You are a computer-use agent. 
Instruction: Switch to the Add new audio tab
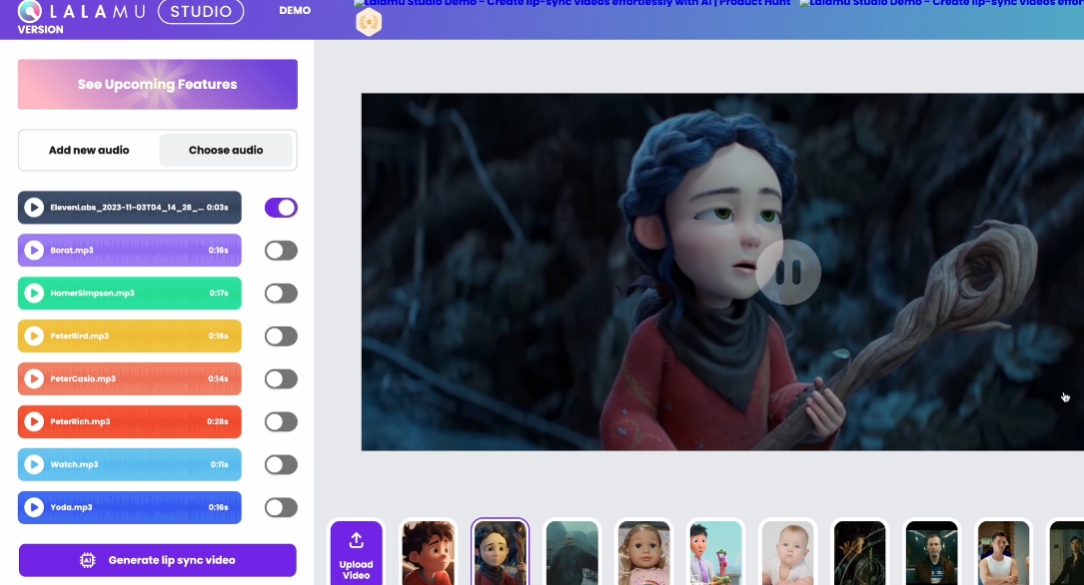(88, 150)
